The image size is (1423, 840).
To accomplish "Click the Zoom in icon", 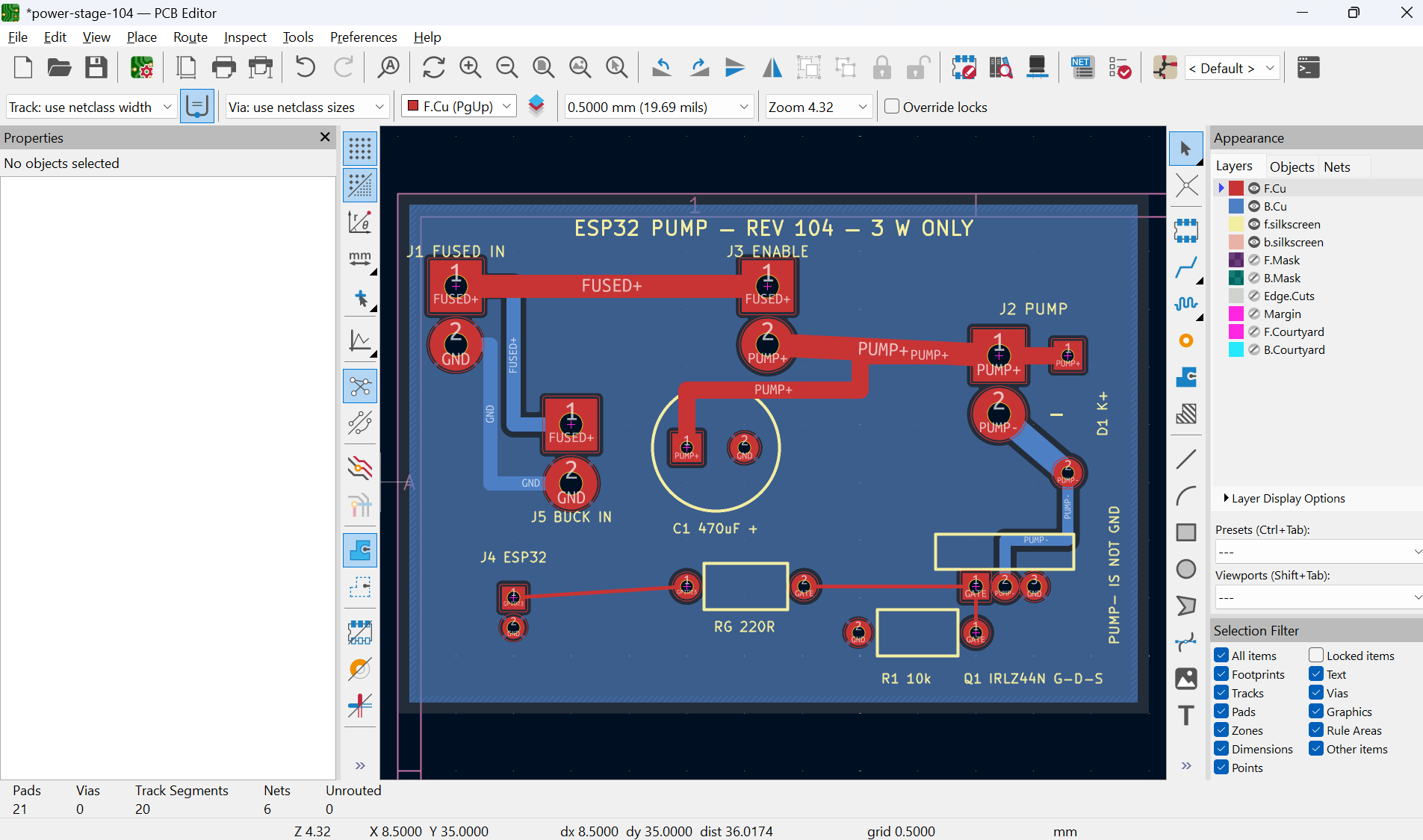I will pyautogui.click(x=470, y=68).
